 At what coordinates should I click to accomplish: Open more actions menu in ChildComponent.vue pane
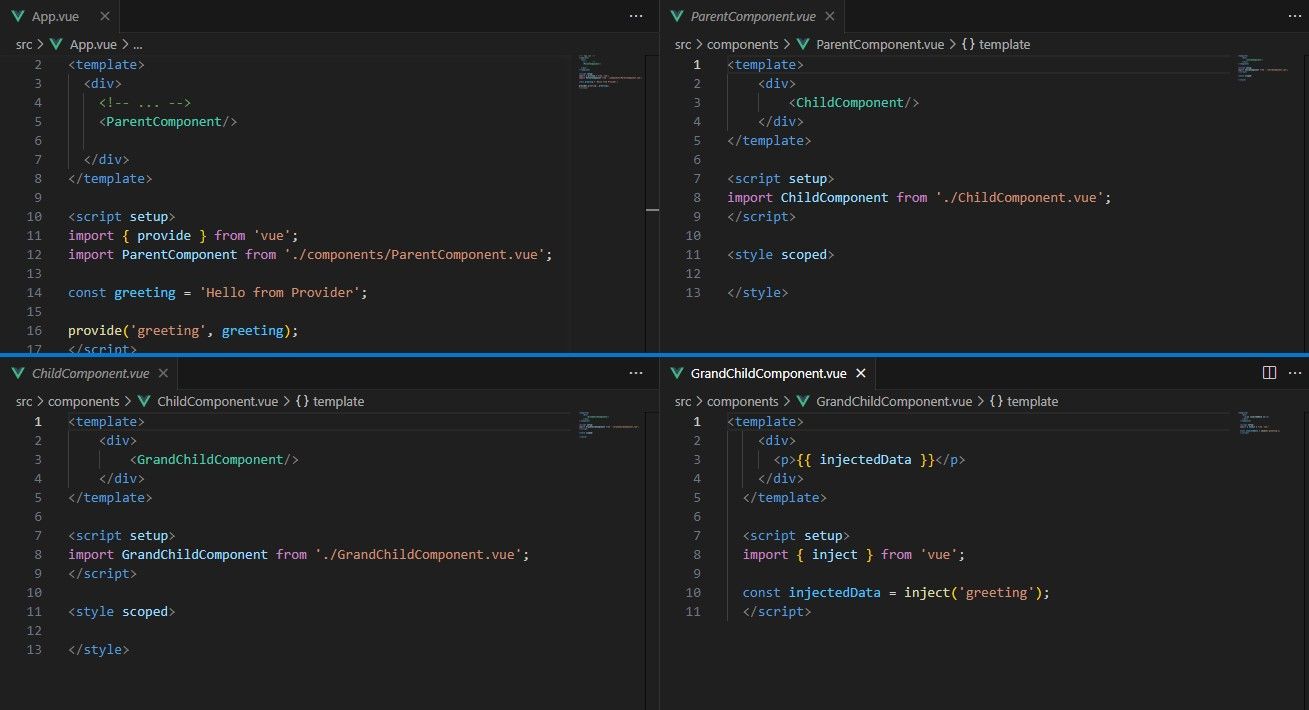tap(636, 372)
